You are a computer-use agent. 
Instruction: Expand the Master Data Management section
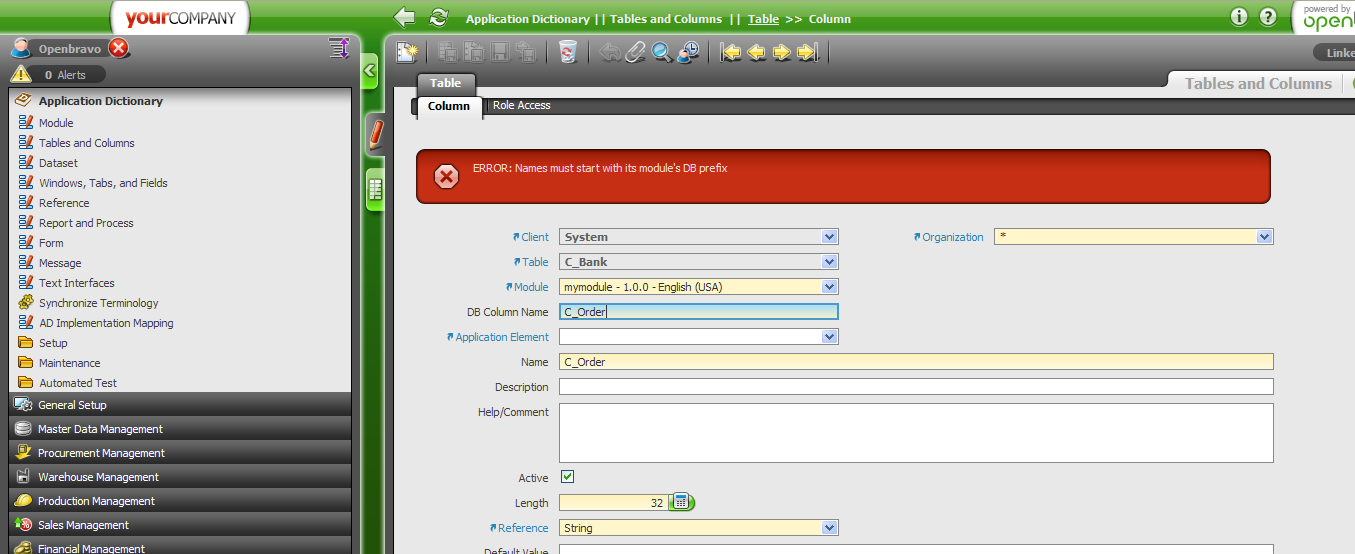pyautogui.click(x=180, y=429)
